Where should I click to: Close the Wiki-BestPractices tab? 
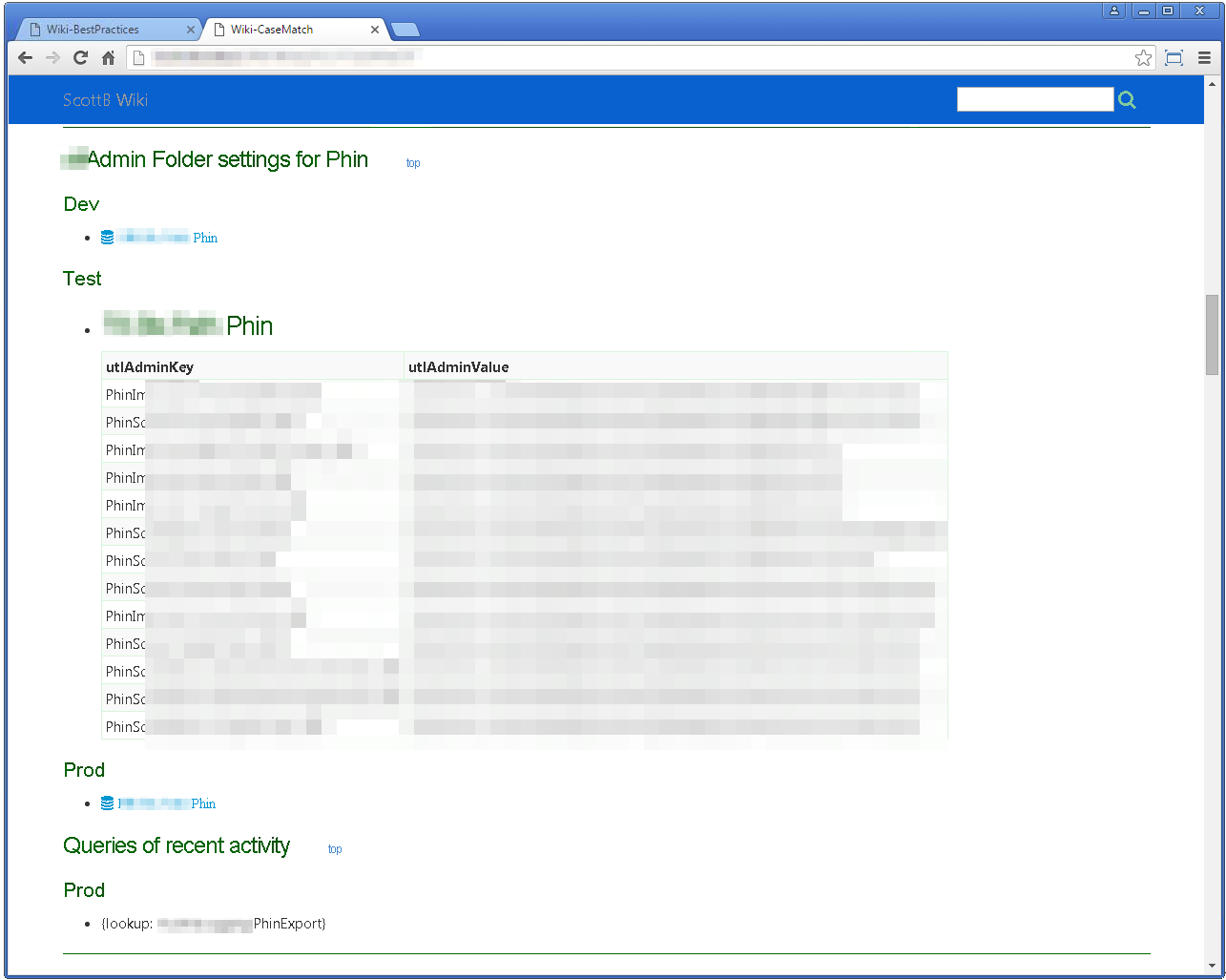pyautogui.click(x=191, y=30)
